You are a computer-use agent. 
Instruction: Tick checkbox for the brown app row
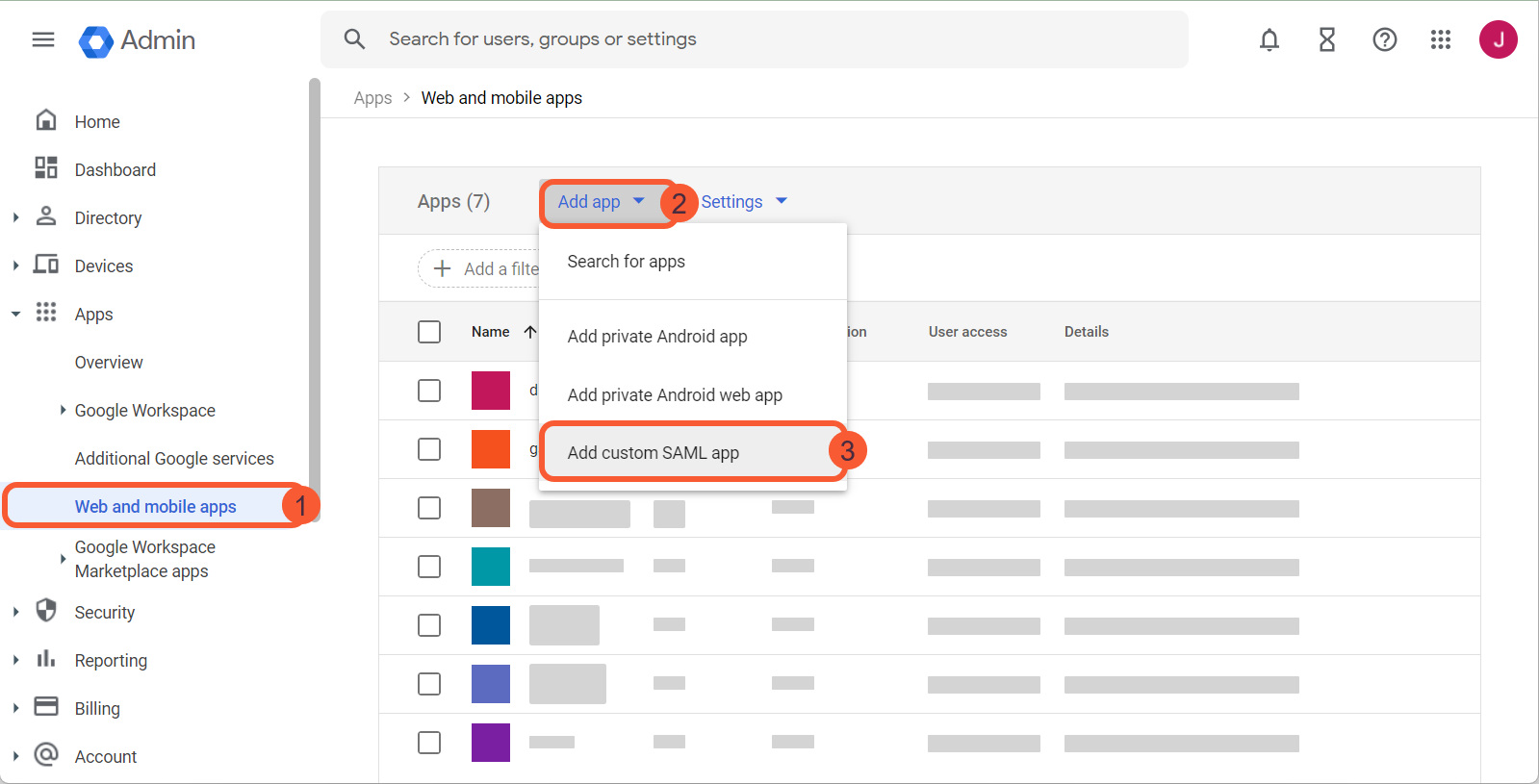coord(429,508)
